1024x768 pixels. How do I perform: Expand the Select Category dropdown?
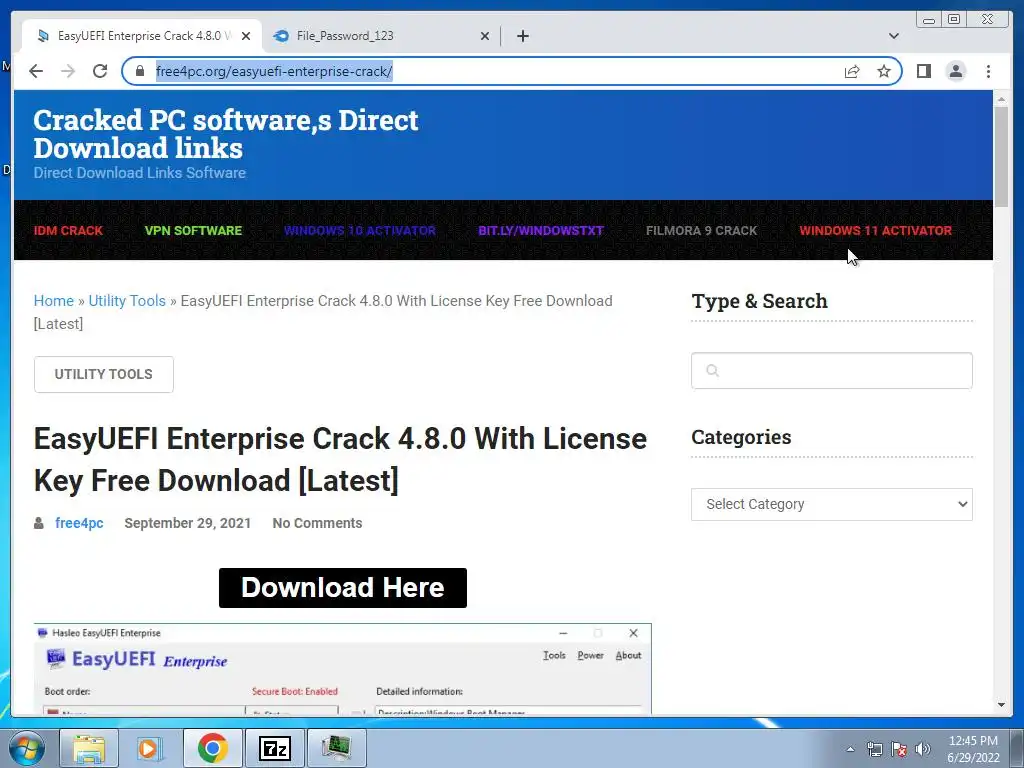[x=831, y=504]
